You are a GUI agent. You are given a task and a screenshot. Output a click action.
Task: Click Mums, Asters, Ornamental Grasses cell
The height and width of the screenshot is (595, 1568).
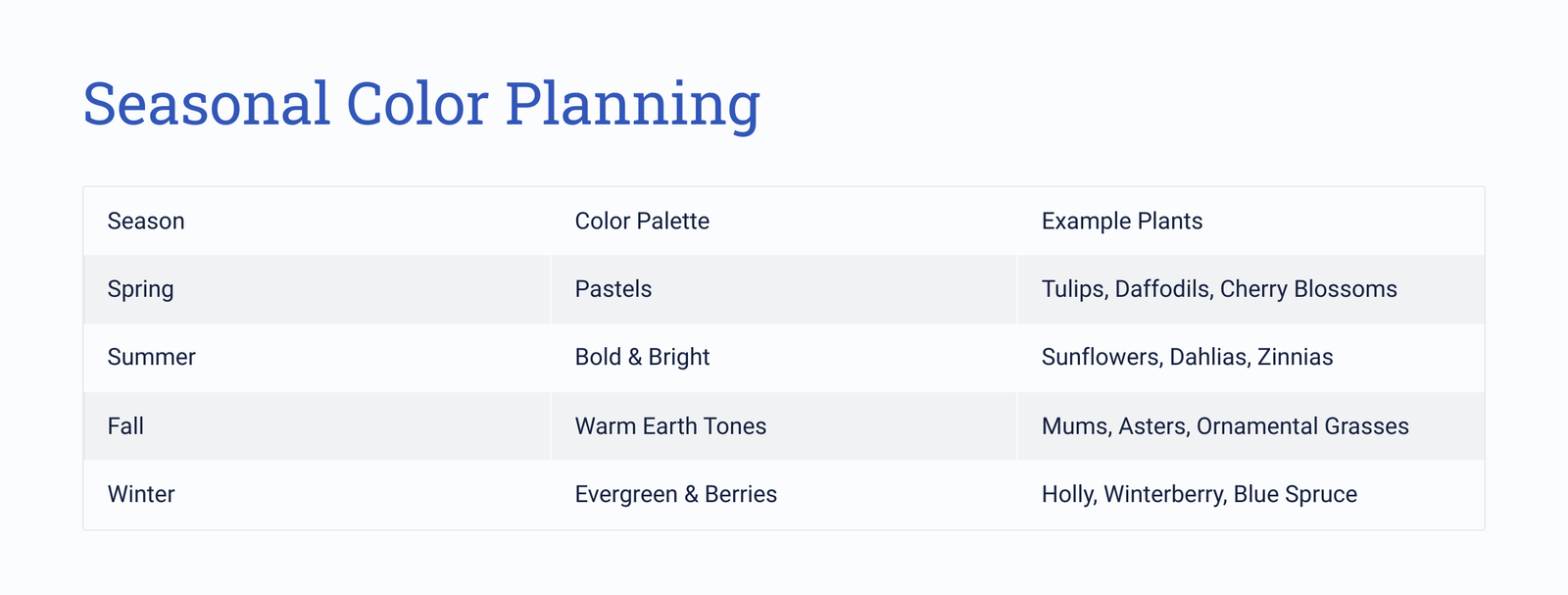pos(1250,426)
